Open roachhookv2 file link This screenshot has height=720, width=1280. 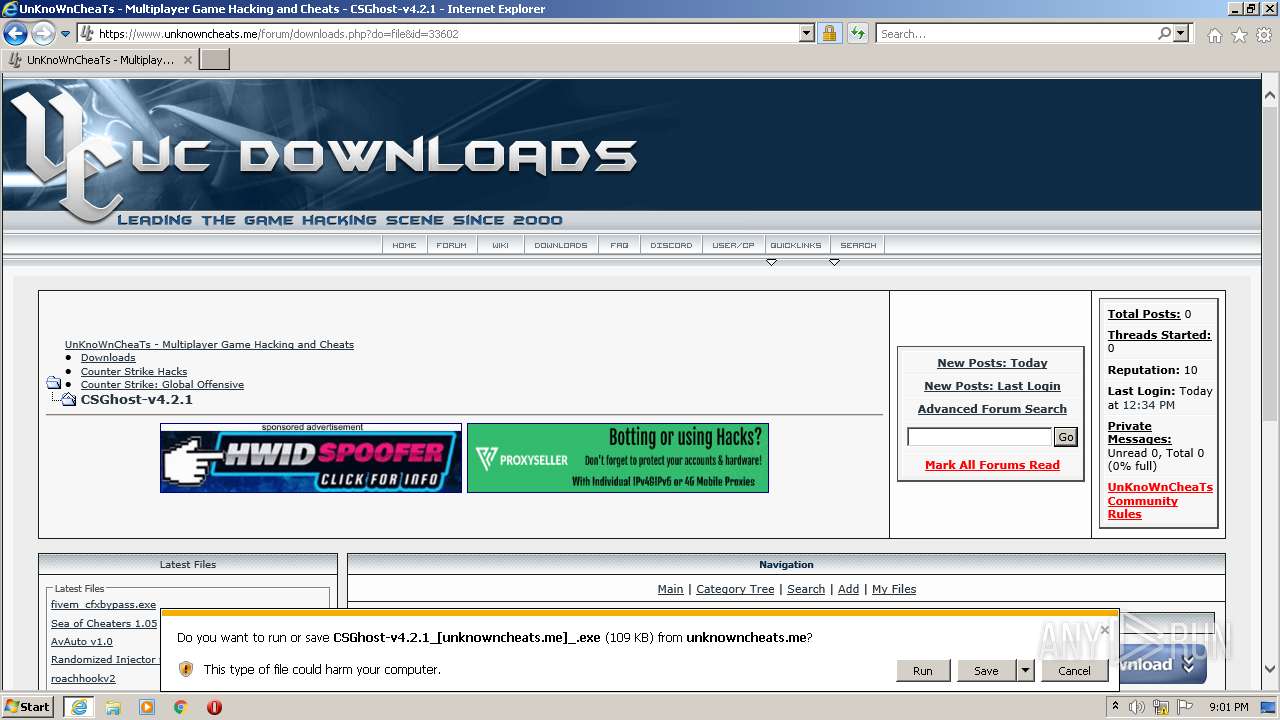coord(83,678)
